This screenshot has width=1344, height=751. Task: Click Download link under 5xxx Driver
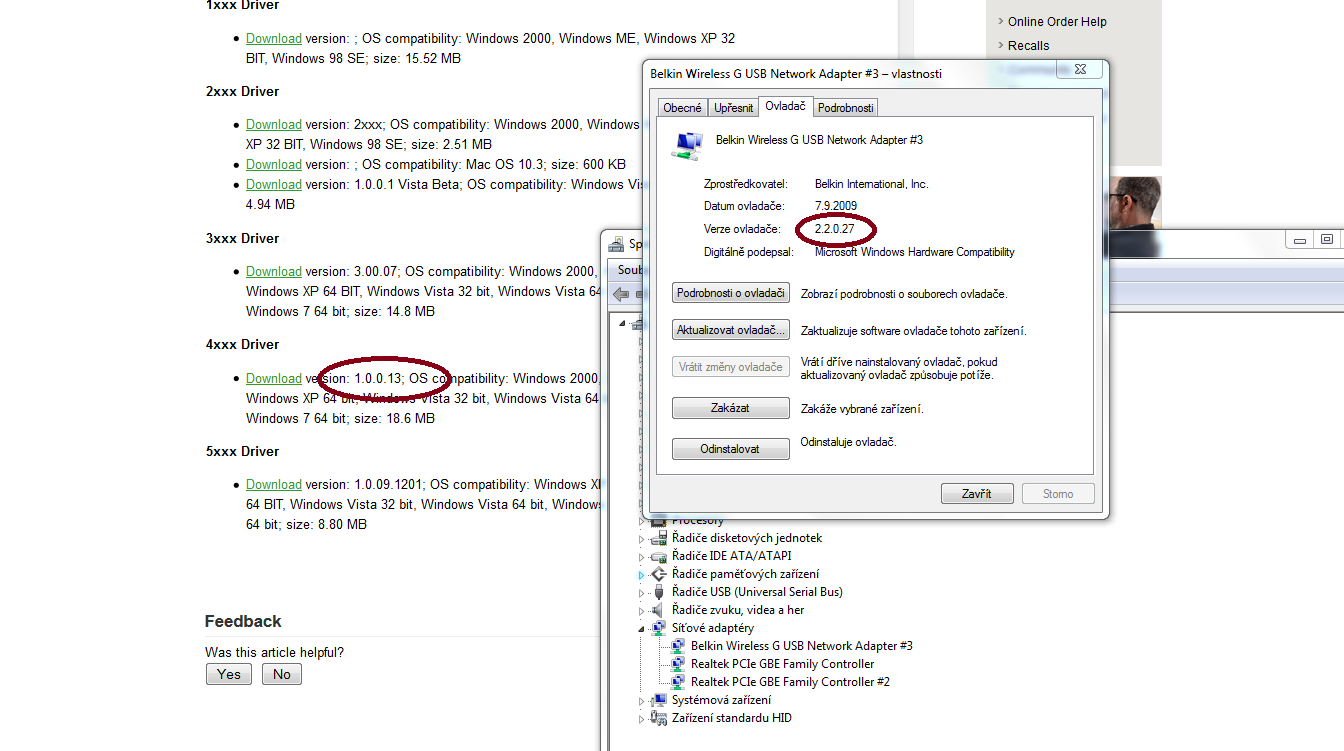(274, 484)
